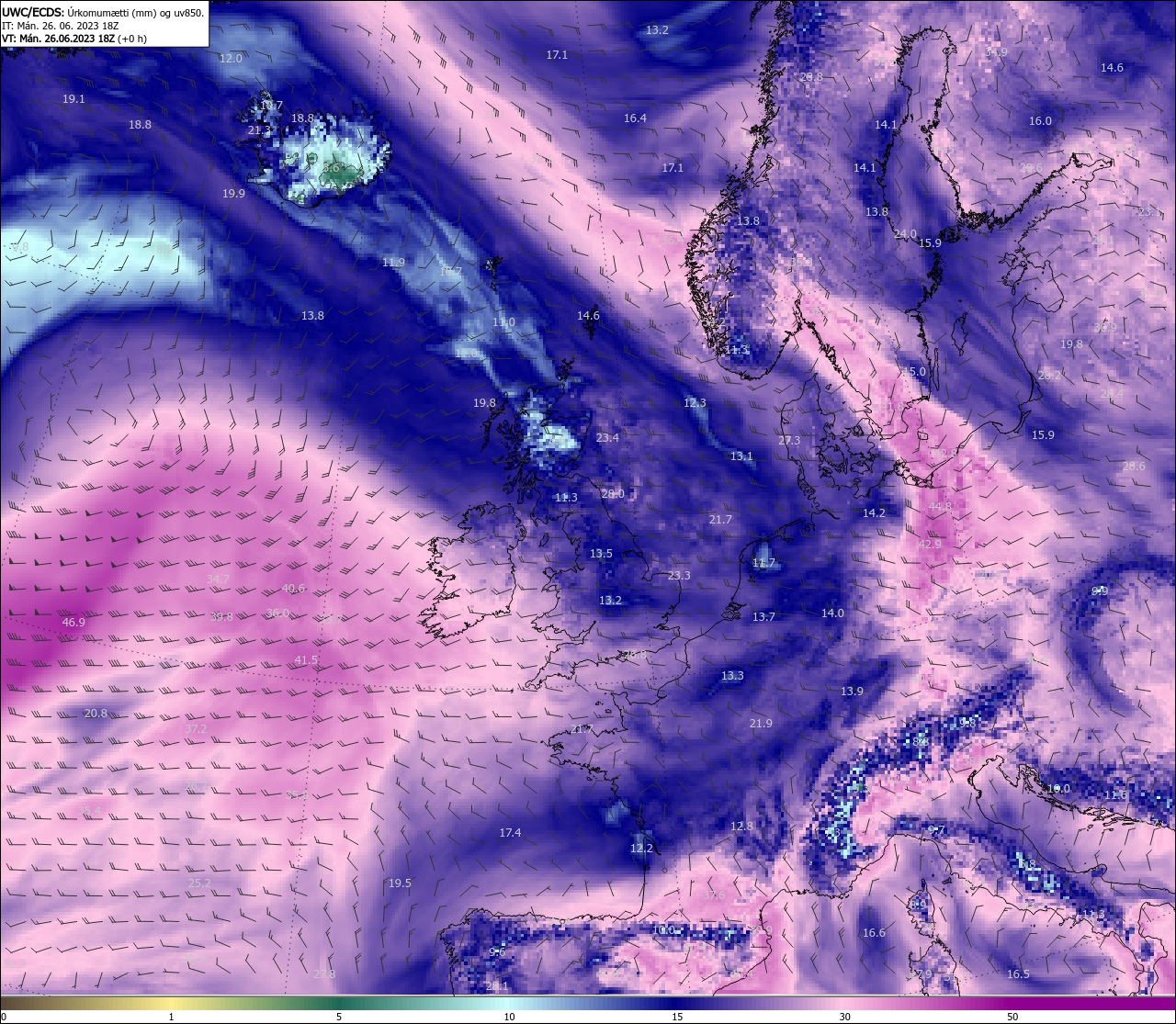Click the 40.6 value label
This screenshot has height=1024, width=1176.
coord(293,589)
